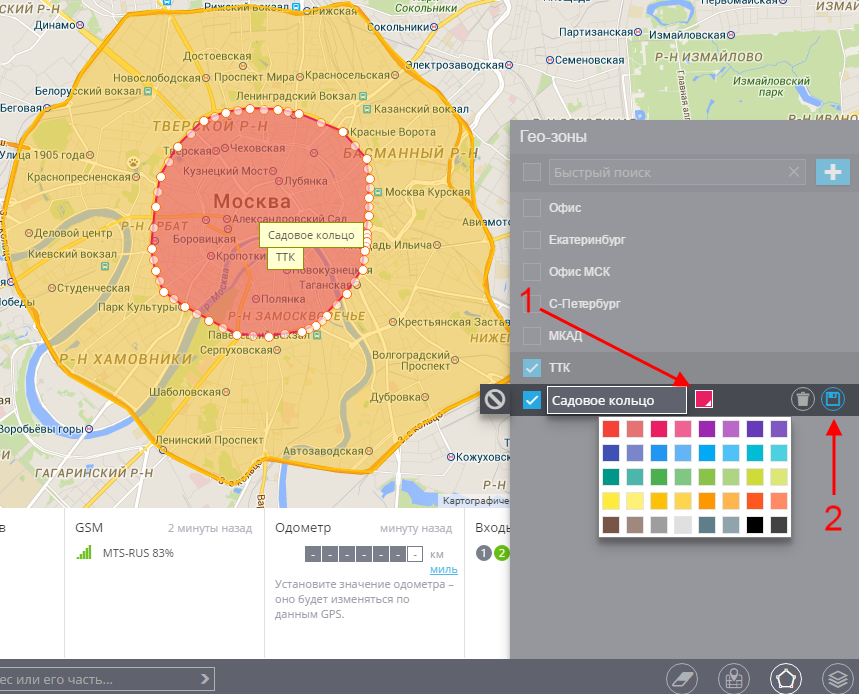The width and height of the screenshot is (859, 694).
Task: Check the МКАД geo-zone checkbox
Action: [531, 335]
